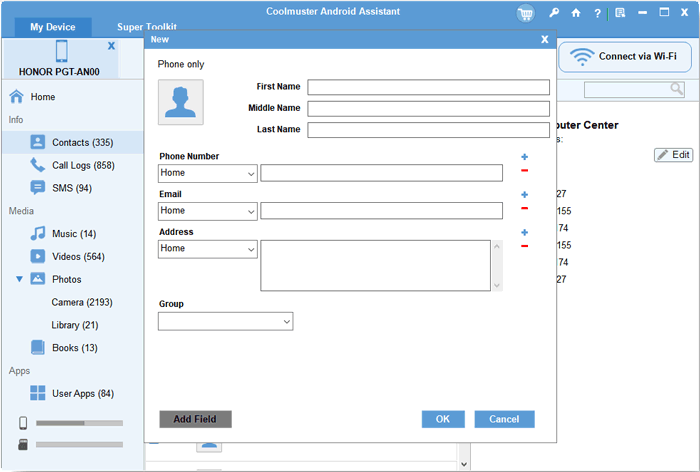The height and width of the screenshot is (472, 700).
Task: Open Phone Number type dropdown
Action: tap(208, 173)
